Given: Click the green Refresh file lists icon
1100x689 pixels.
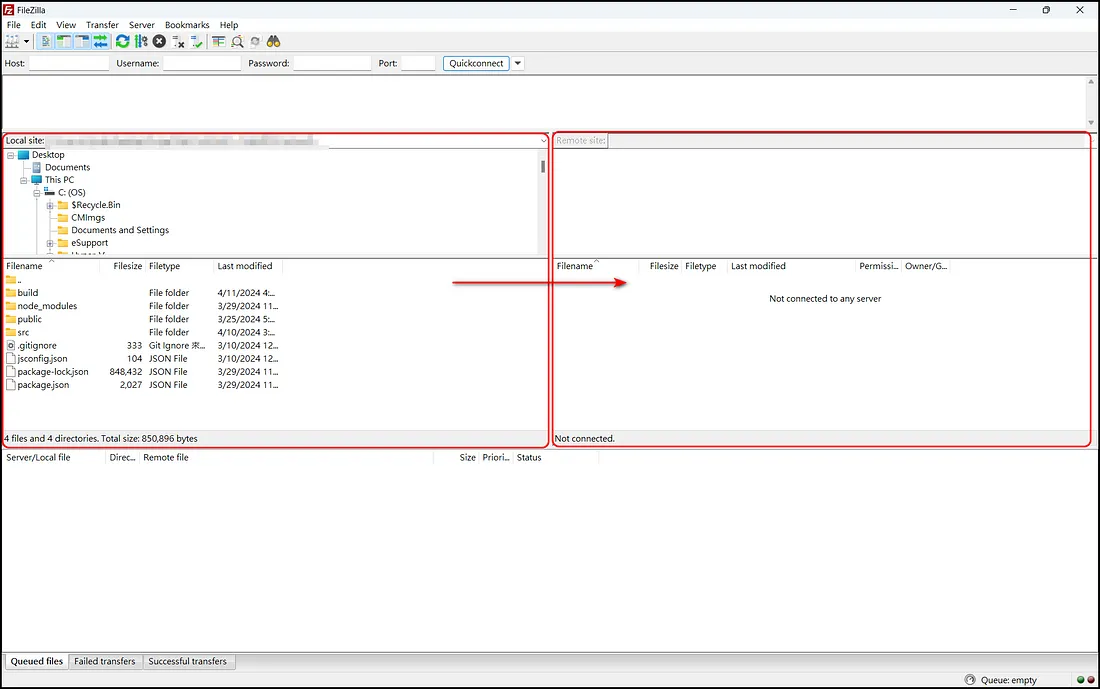Looking at the screenshot, I should (x=122, y=42).
